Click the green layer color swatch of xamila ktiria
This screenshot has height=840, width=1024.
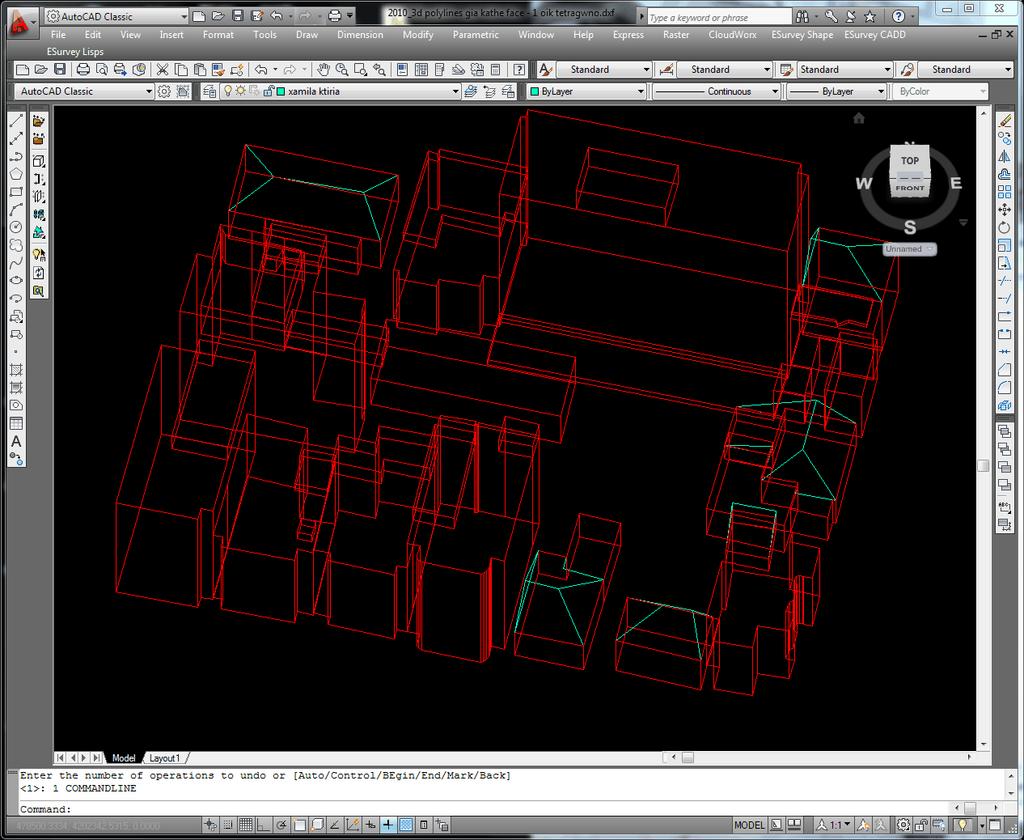coord(281,91)
